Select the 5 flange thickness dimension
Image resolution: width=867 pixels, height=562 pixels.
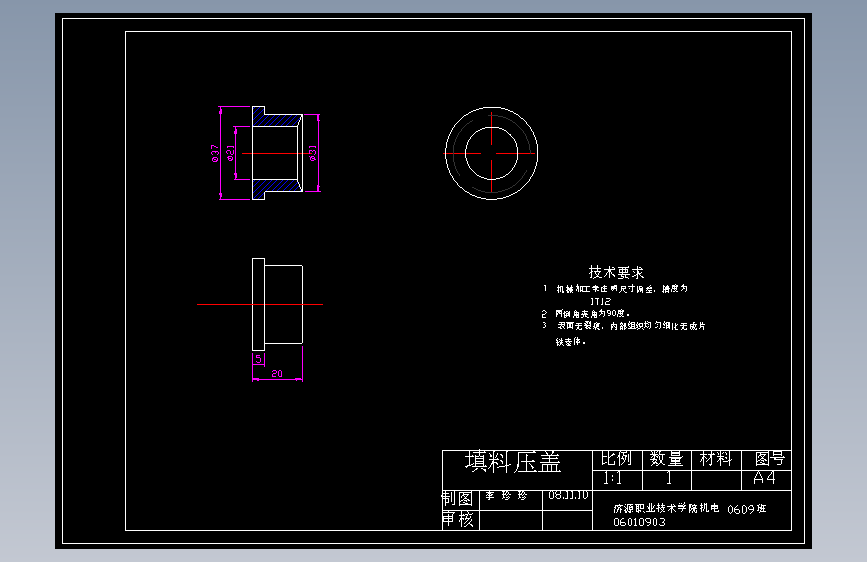[258, 359]
